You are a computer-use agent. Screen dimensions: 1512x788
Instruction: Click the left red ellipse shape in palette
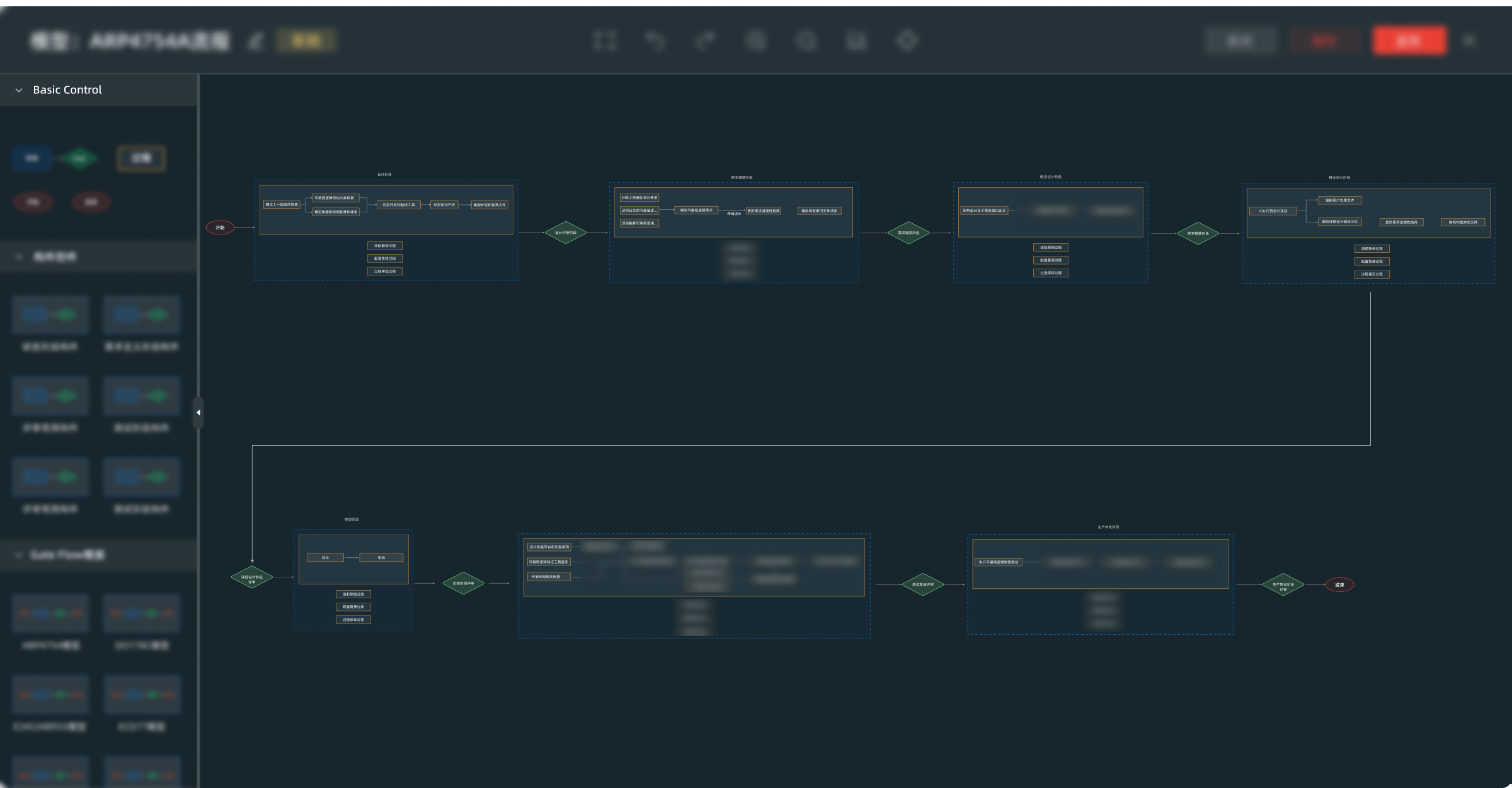(x=33, y=202)
